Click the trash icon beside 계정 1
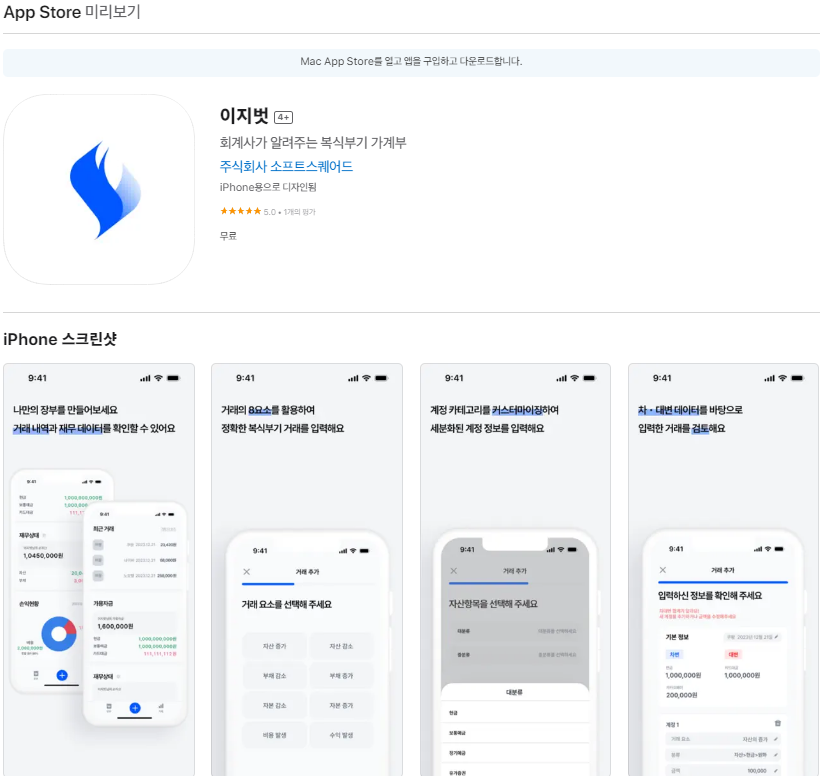The height and width of the screenshot is (776, 821). point(778,723)
